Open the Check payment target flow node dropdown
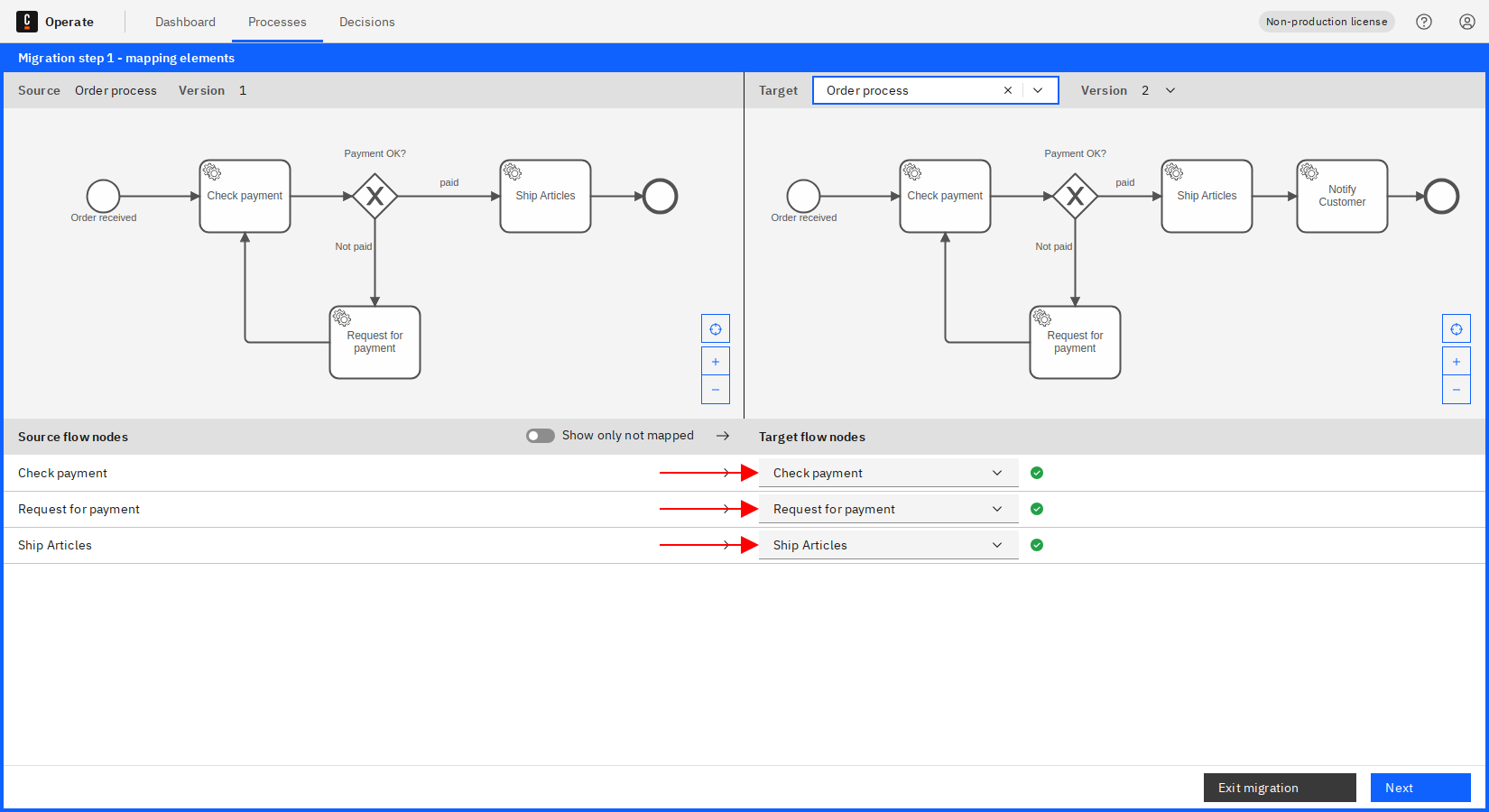The image size is (1489, 812). (x=997, y=472)
